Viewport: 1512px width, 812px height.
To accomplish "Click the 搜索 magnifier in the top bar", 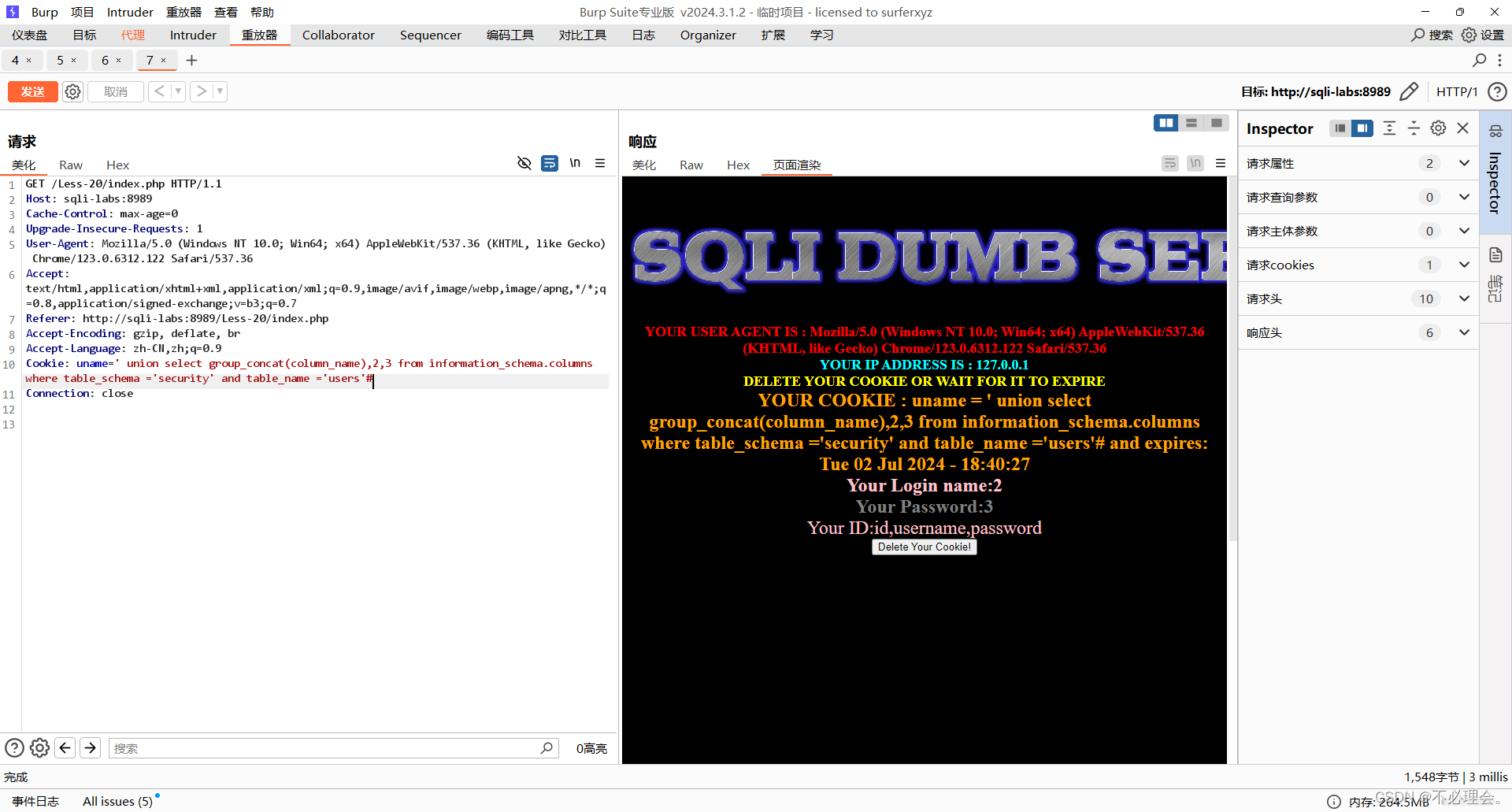I will [1417, 35].
